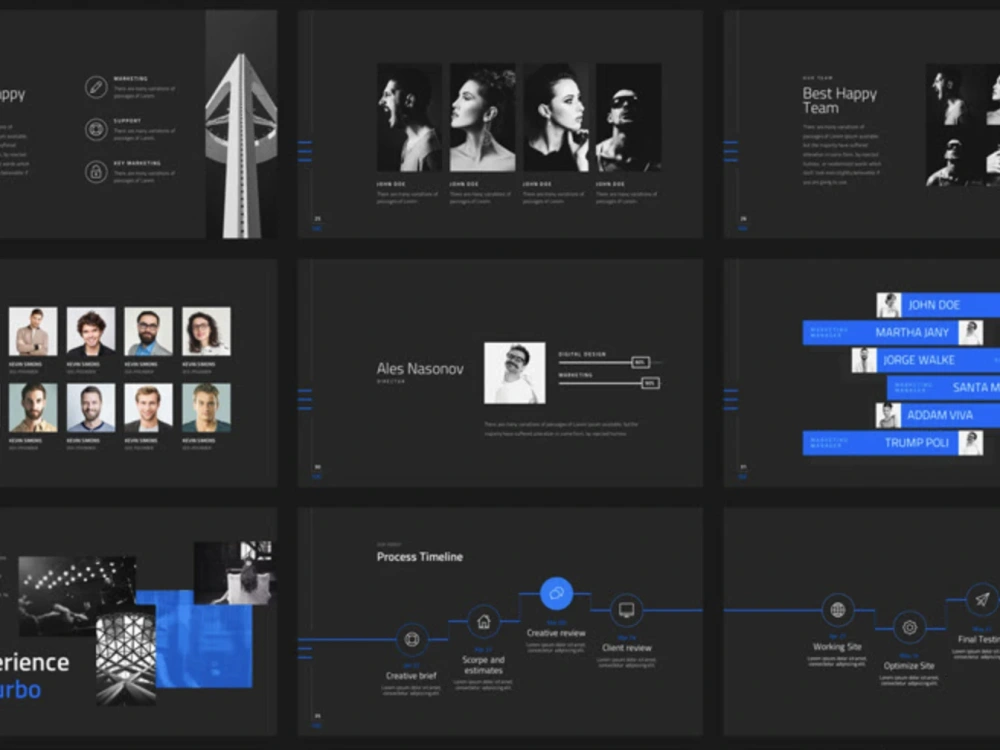This screenshot has width=1000, height=750.
Task: Select the man in suit and tie photo
Action: [149, 408]
